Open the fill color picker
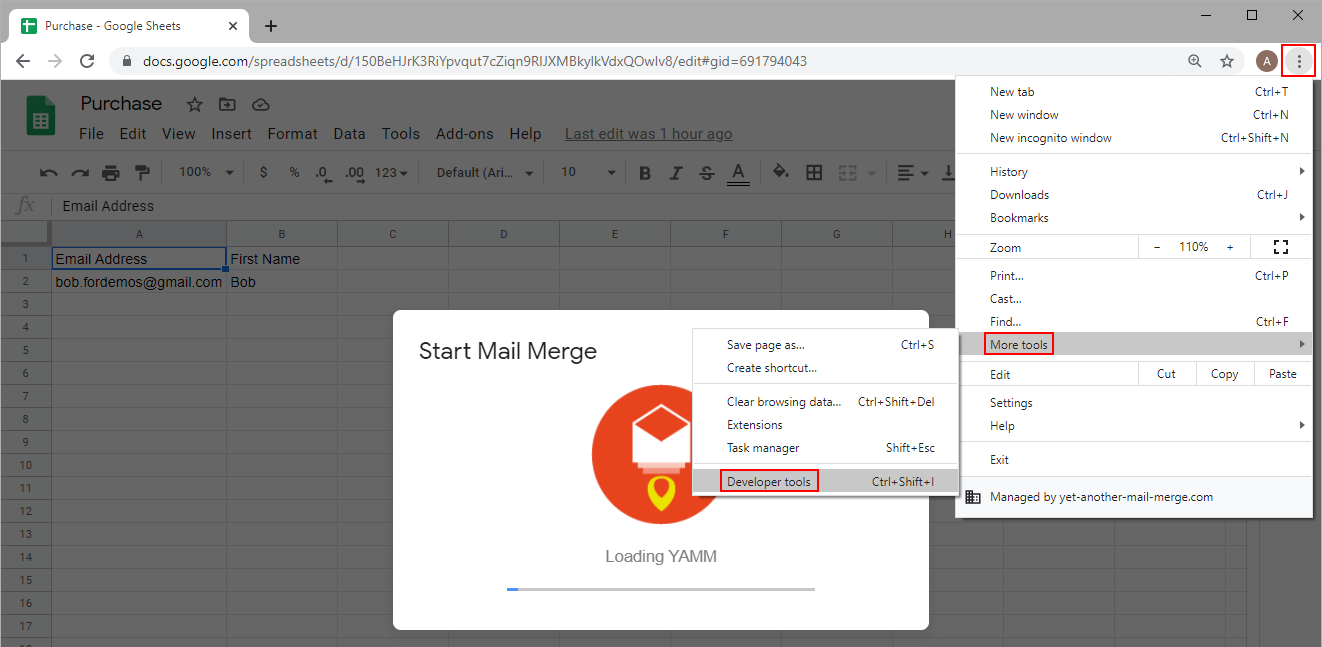Screen dimensions: 1322x647 point(782,173)
